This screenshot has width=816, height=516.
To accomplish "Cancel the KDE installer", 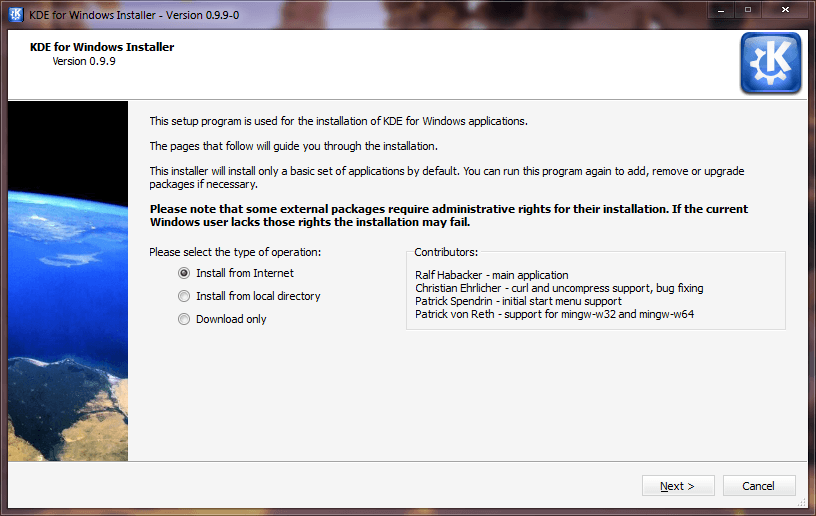I will click(x=759, y=486).
